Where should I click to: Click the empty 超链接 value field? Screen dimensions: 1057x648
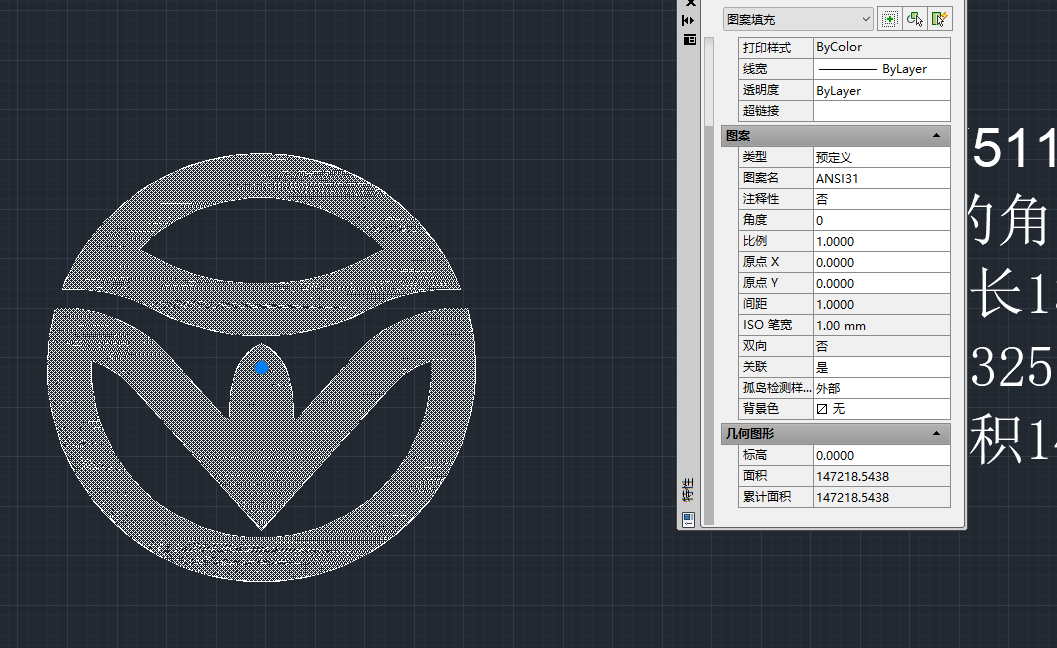tap(882, 111)
